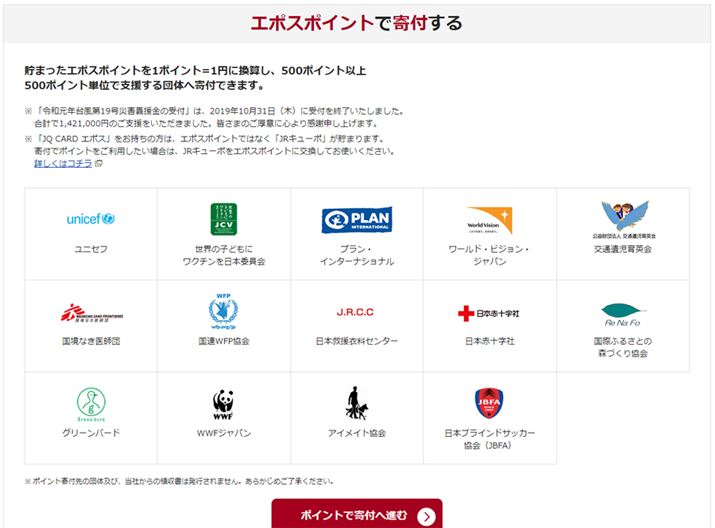The width and height of the screenshot is (715, 528).
Task: Click the 日本救援衣料センター label
Action: click(x=357, y=341)
